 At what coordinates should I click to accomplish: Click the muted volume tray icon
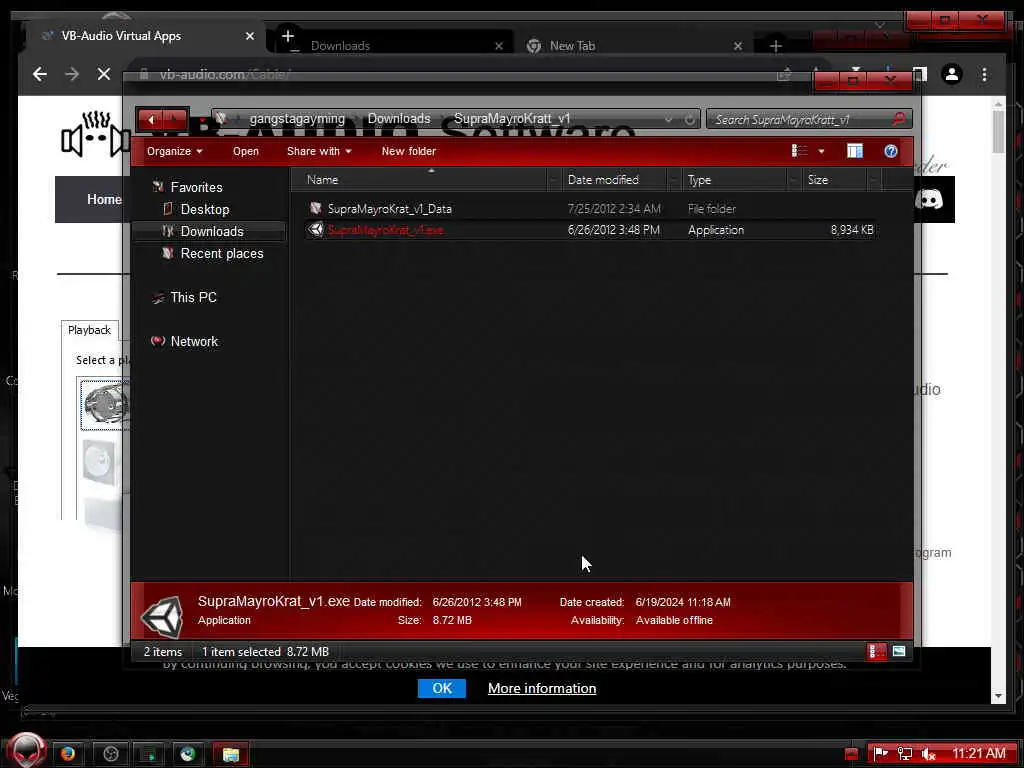928,754
